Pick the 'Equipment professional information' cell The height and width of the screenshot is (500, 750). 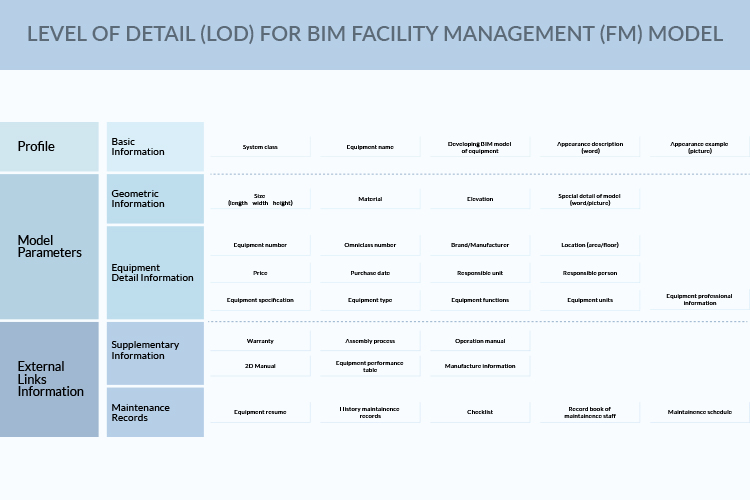point(700,300)
